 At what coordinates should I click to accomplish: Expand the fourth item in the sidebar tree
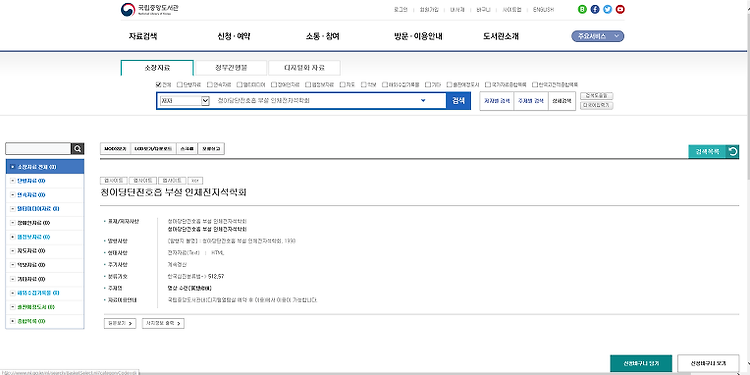tap(12, 209)
